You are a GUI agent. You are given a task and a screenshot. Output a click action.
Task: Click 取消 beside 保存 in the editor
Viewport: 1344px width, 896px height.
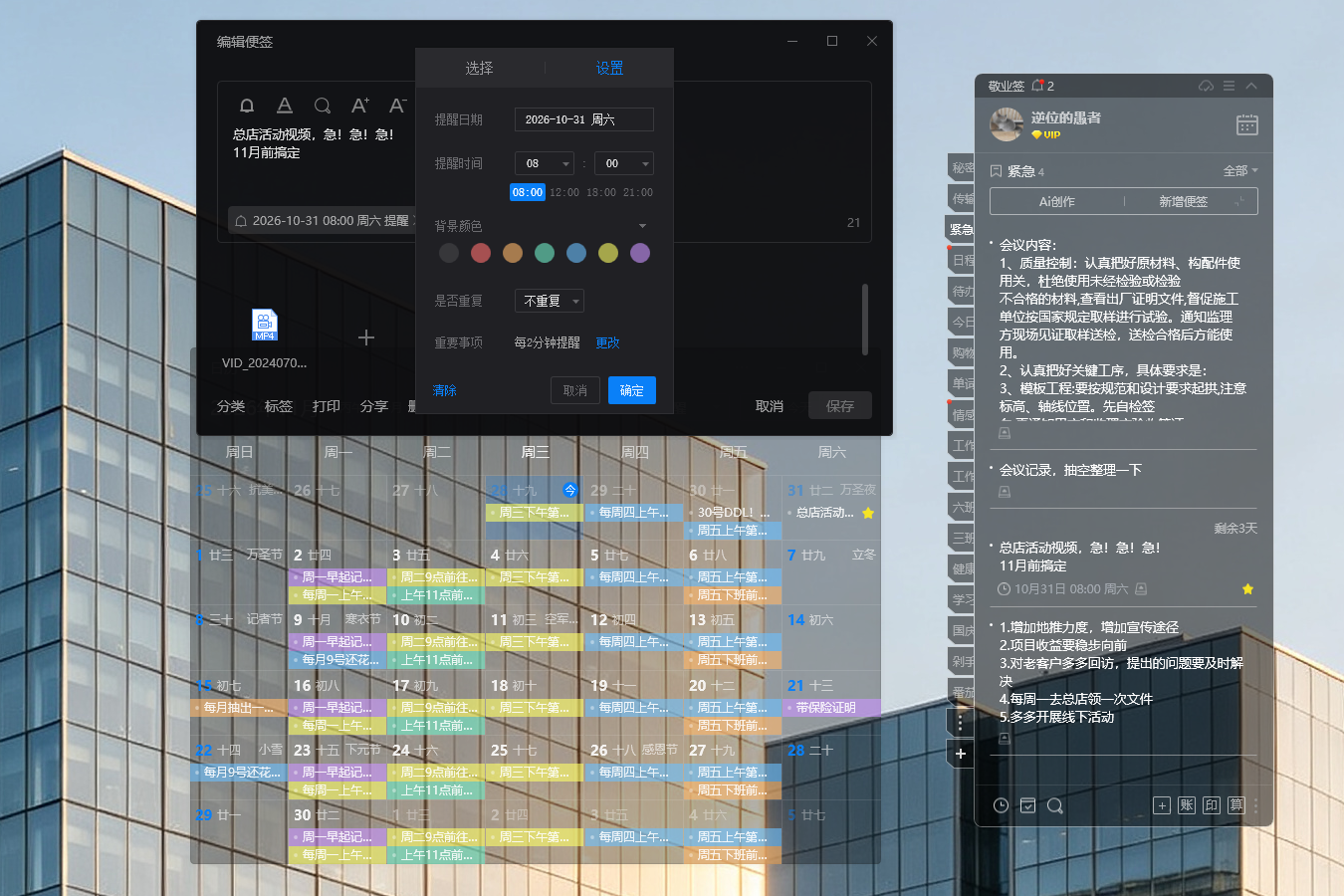(770, 406)
